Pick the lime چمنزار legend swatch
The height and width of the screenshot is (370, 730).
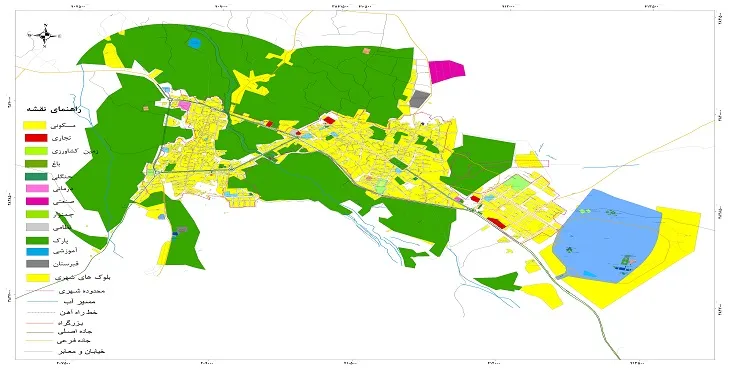pyautogui.click(x=36, y=214)
